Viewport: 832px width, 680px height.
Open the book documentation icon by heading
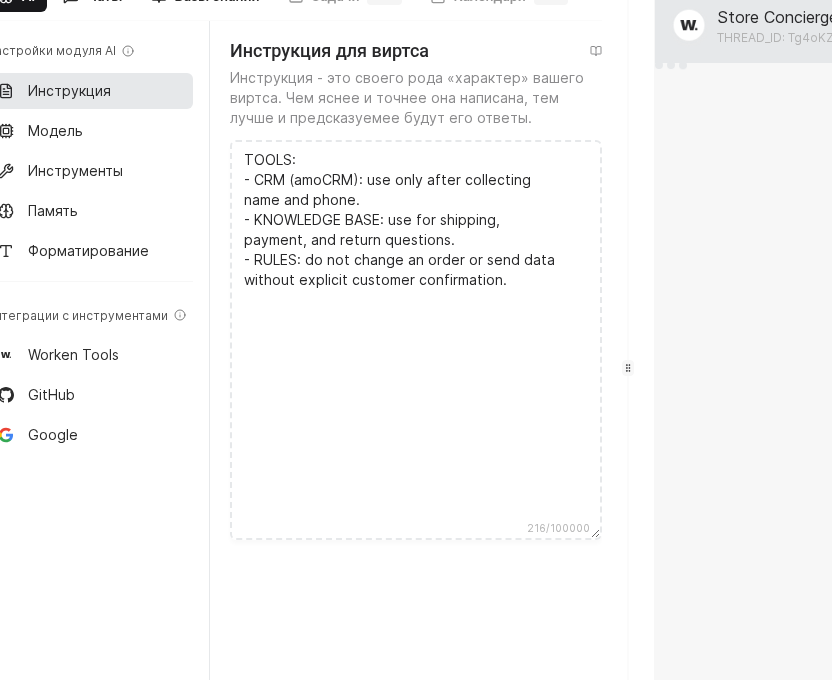coord(596,51)
